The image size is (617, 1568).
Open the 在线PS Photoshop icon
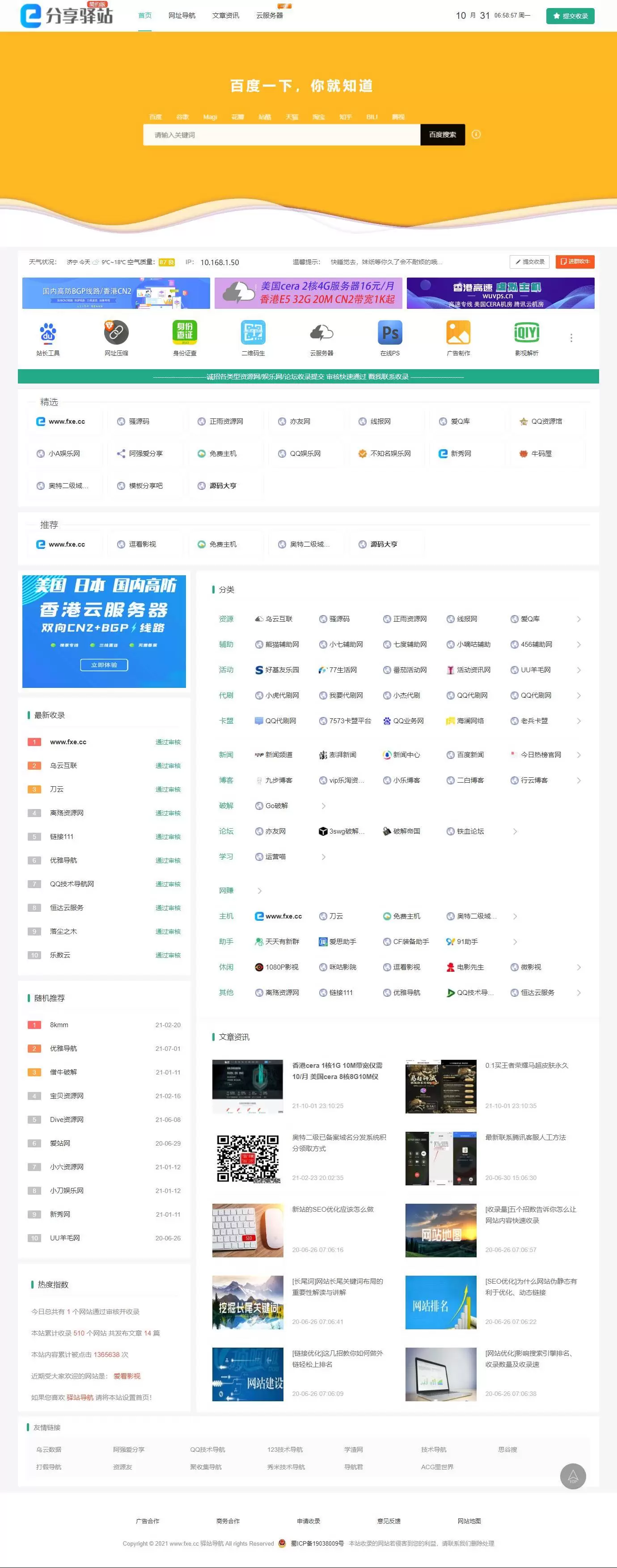coord(390,333)
